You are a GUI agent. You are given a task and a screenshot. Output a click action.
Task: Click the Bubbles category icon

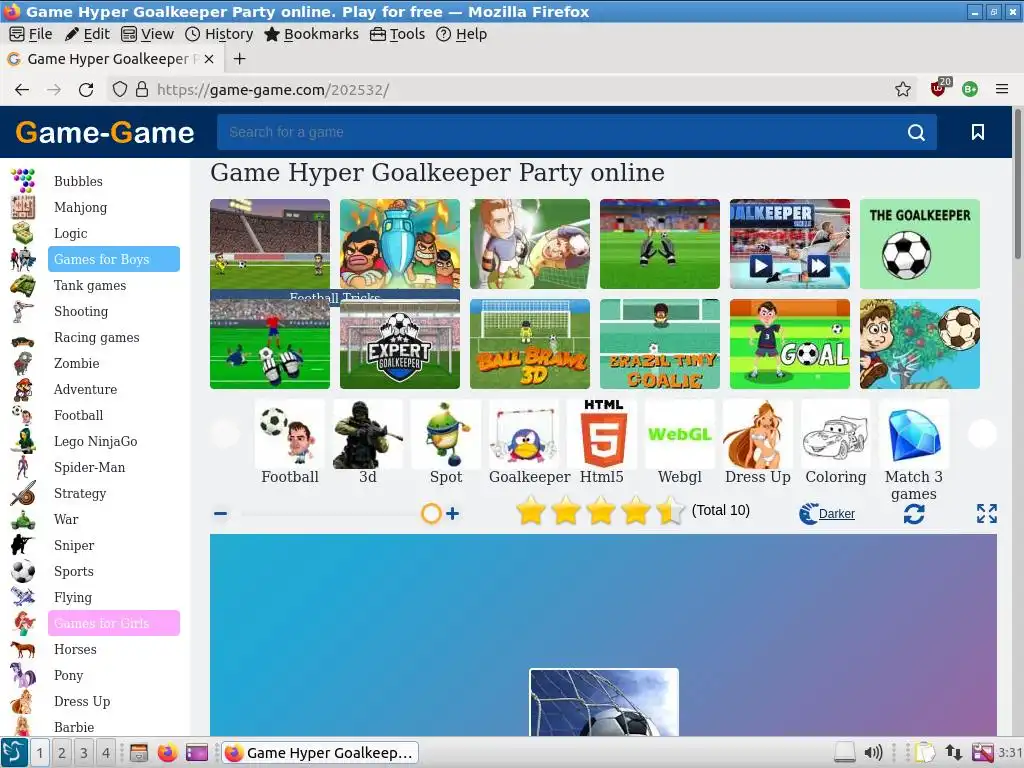point(23,181)
